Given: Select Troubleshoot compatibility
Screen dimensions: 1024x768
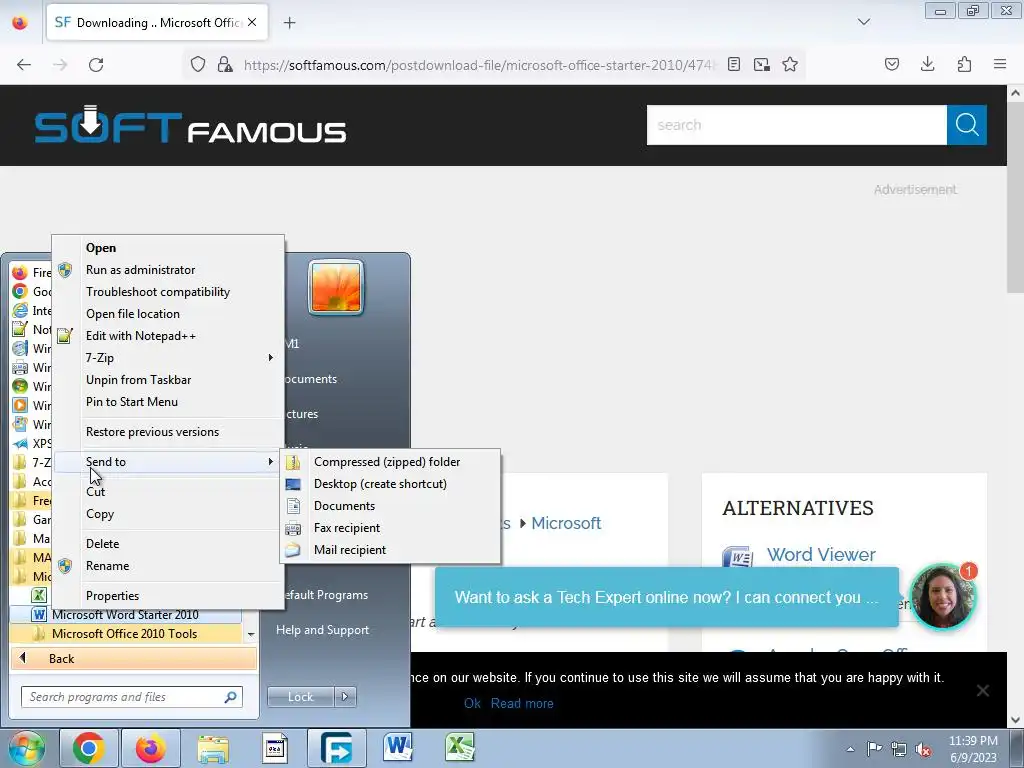Looking at the screenshot, I should (168, 292).
